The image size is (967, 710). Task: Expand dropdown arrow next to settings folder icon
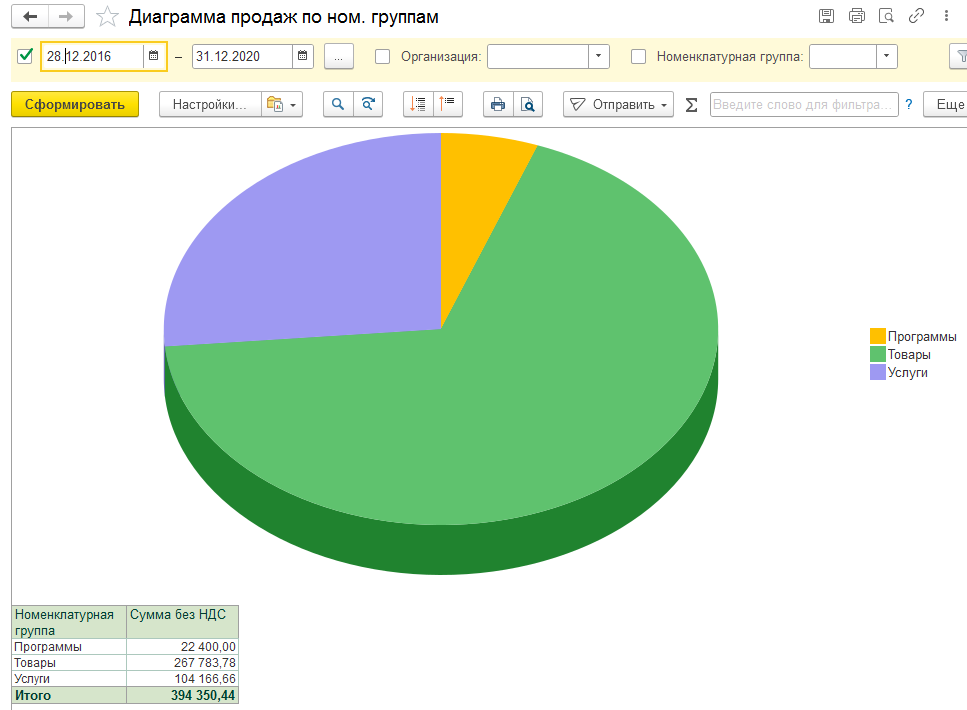[x=293, y=105]
